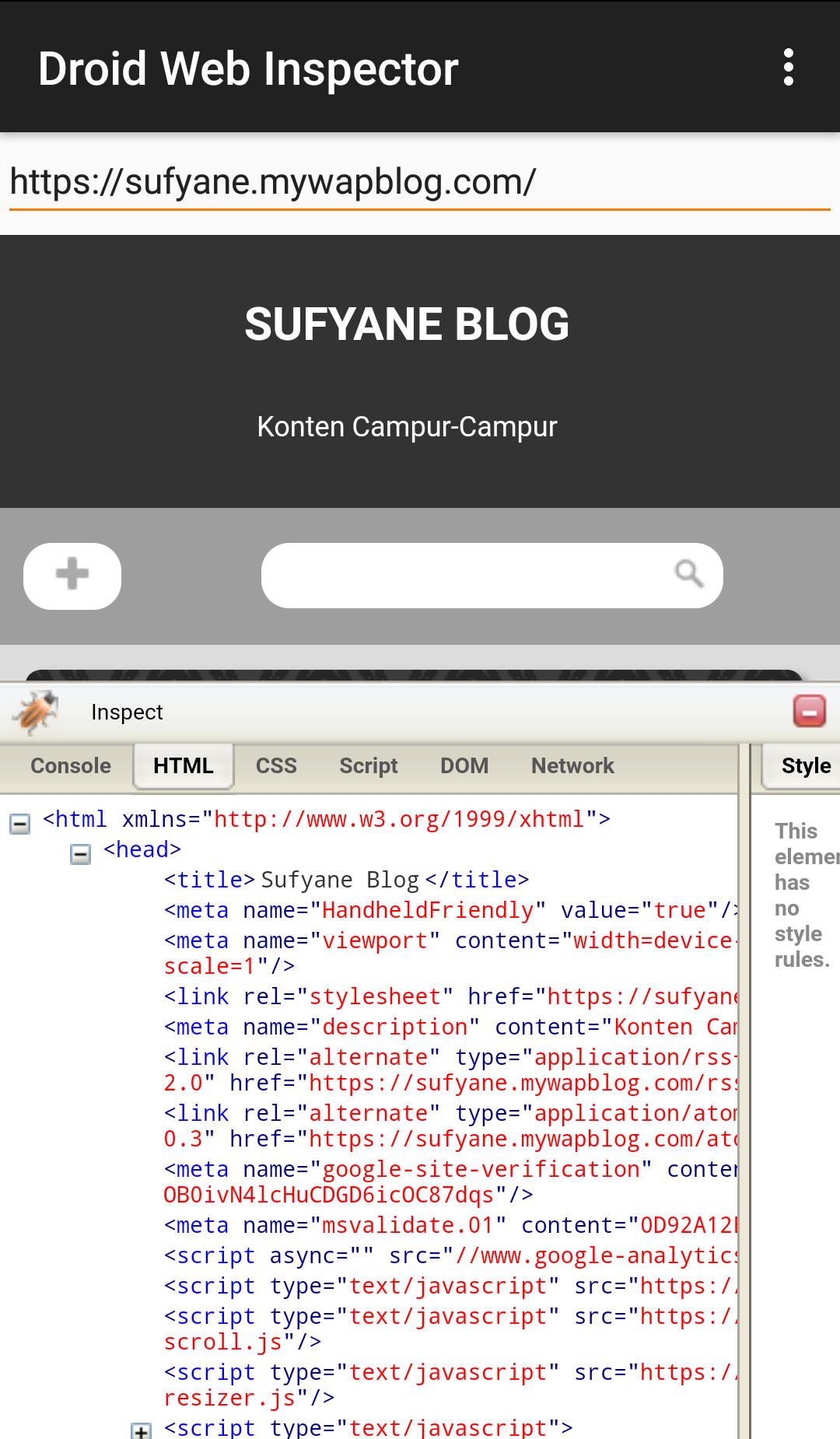
Task: Minimize the Firebug inspector panel
Action: pos(809,711)
